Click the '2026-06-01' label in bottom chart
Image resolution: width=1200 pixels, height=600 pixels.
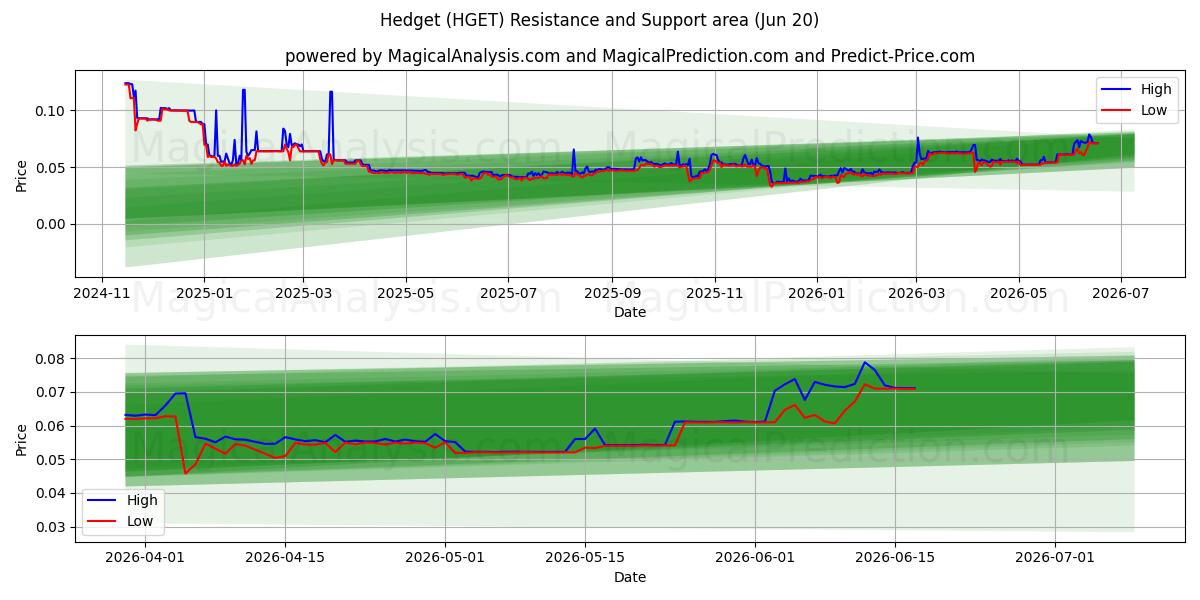pos(755,559)
